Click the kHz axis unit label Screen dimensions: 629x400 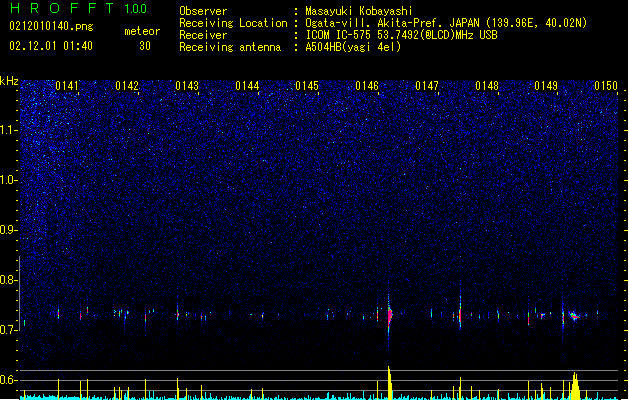click(x=9, y=81)
